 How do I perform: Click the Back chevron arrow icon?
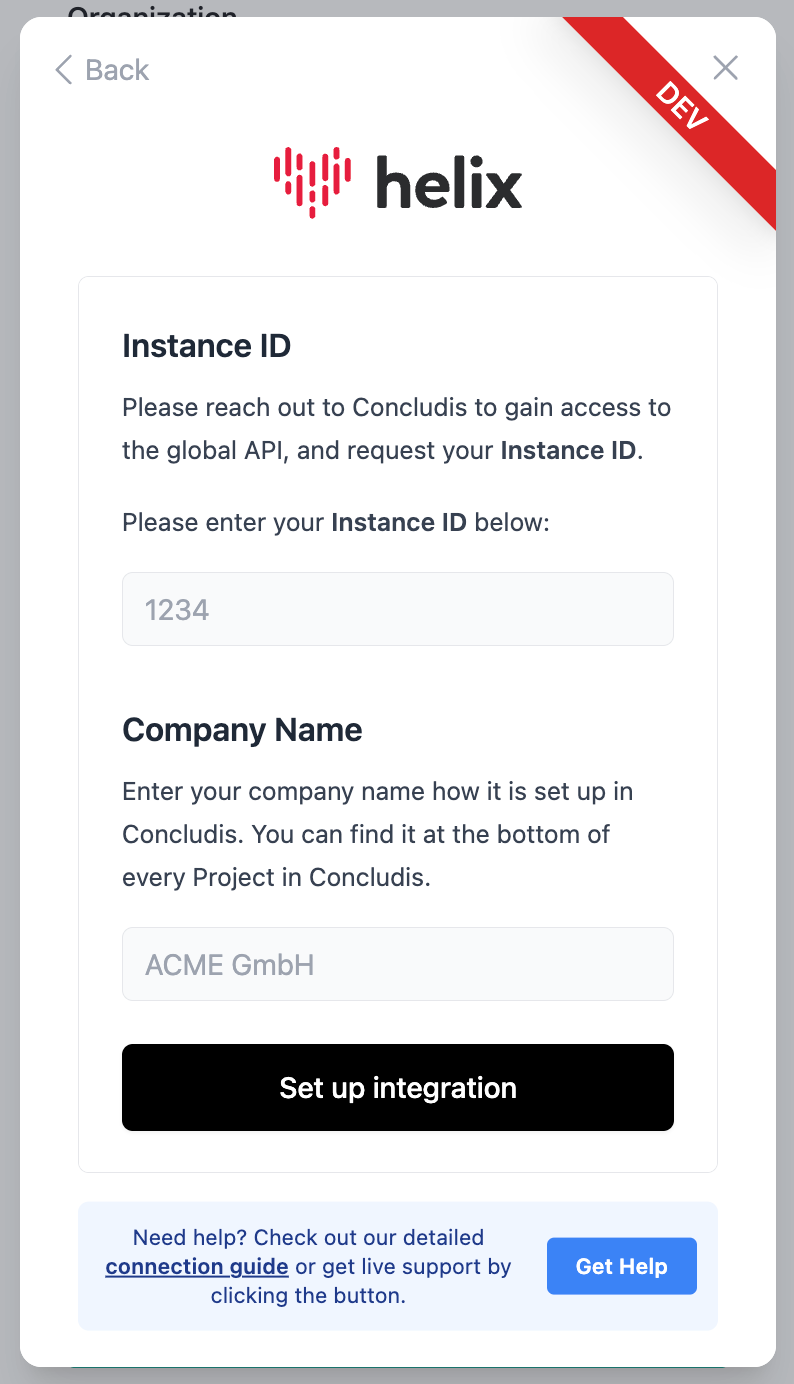(x=64, y=70)
